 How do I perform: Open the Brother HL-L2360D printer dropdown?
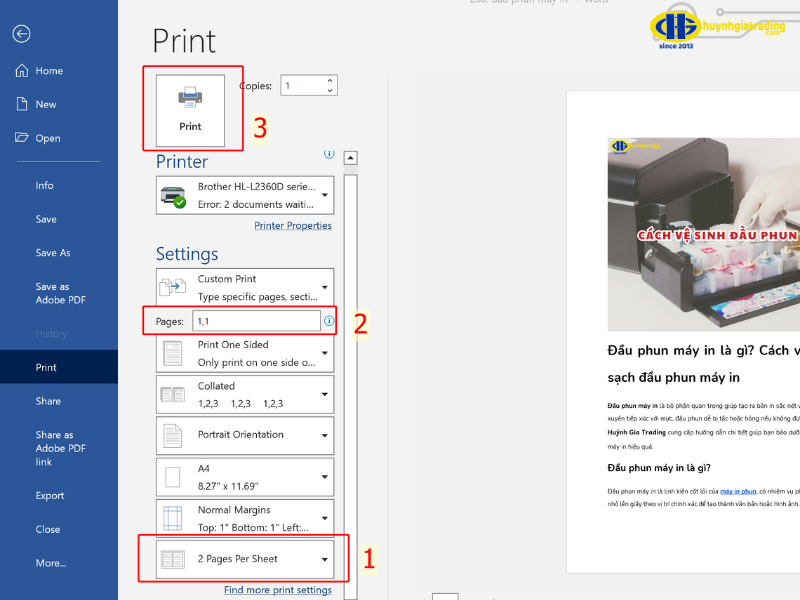pyautogui.click(x=324, y=194)
